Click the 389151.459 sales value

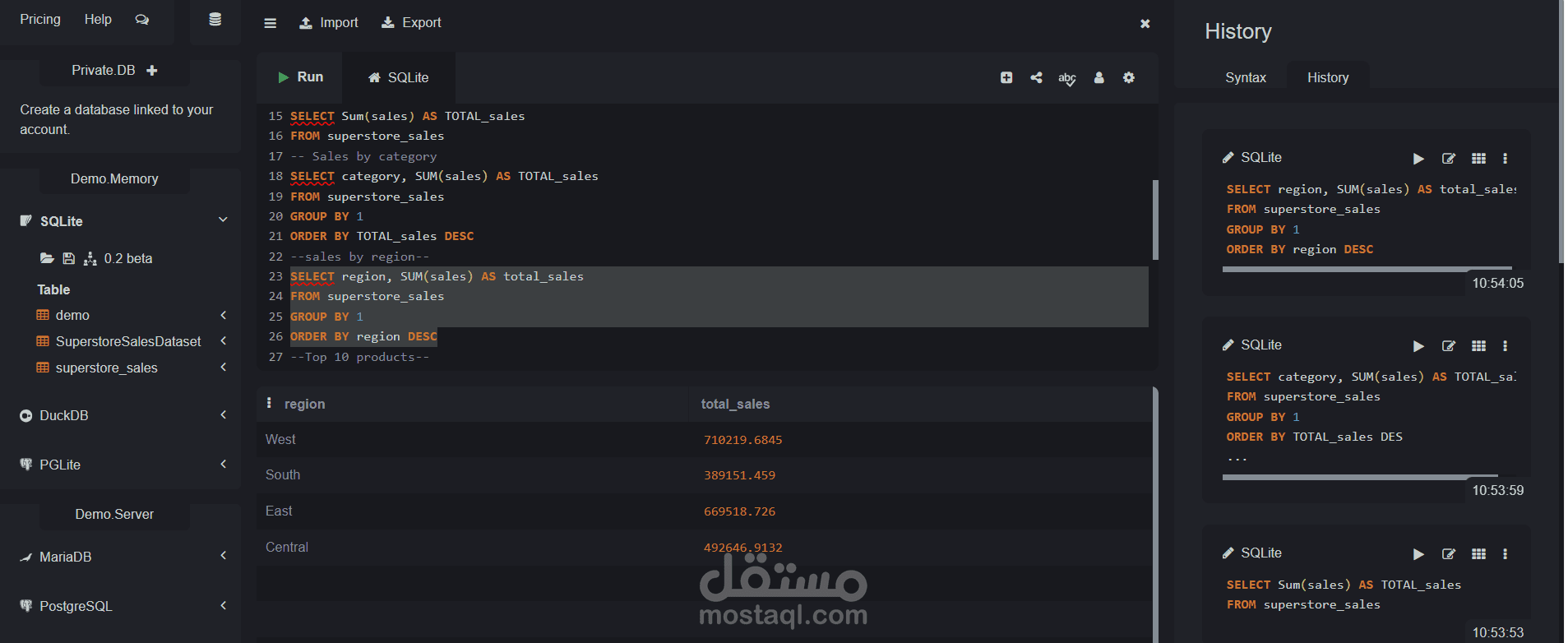pos(739,475)
